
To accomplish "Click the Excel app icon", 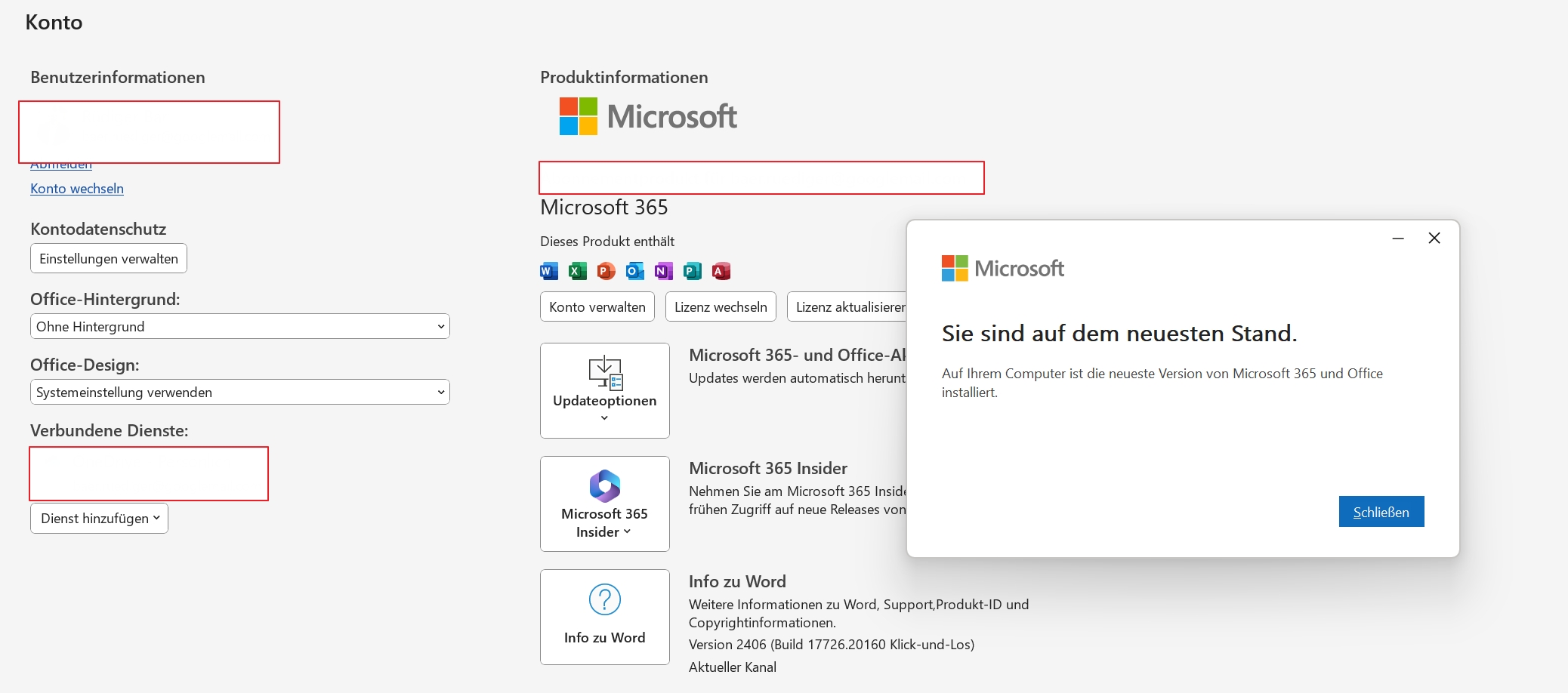I will [x=578, y=271].
